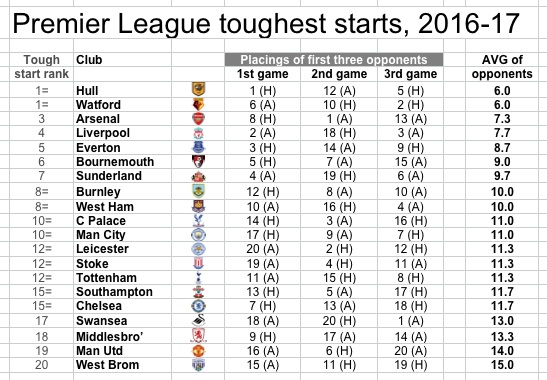Select West Brom's average 15.0 cell
Image resolution: width=547 pixels, height=380 pixels.
502,365
